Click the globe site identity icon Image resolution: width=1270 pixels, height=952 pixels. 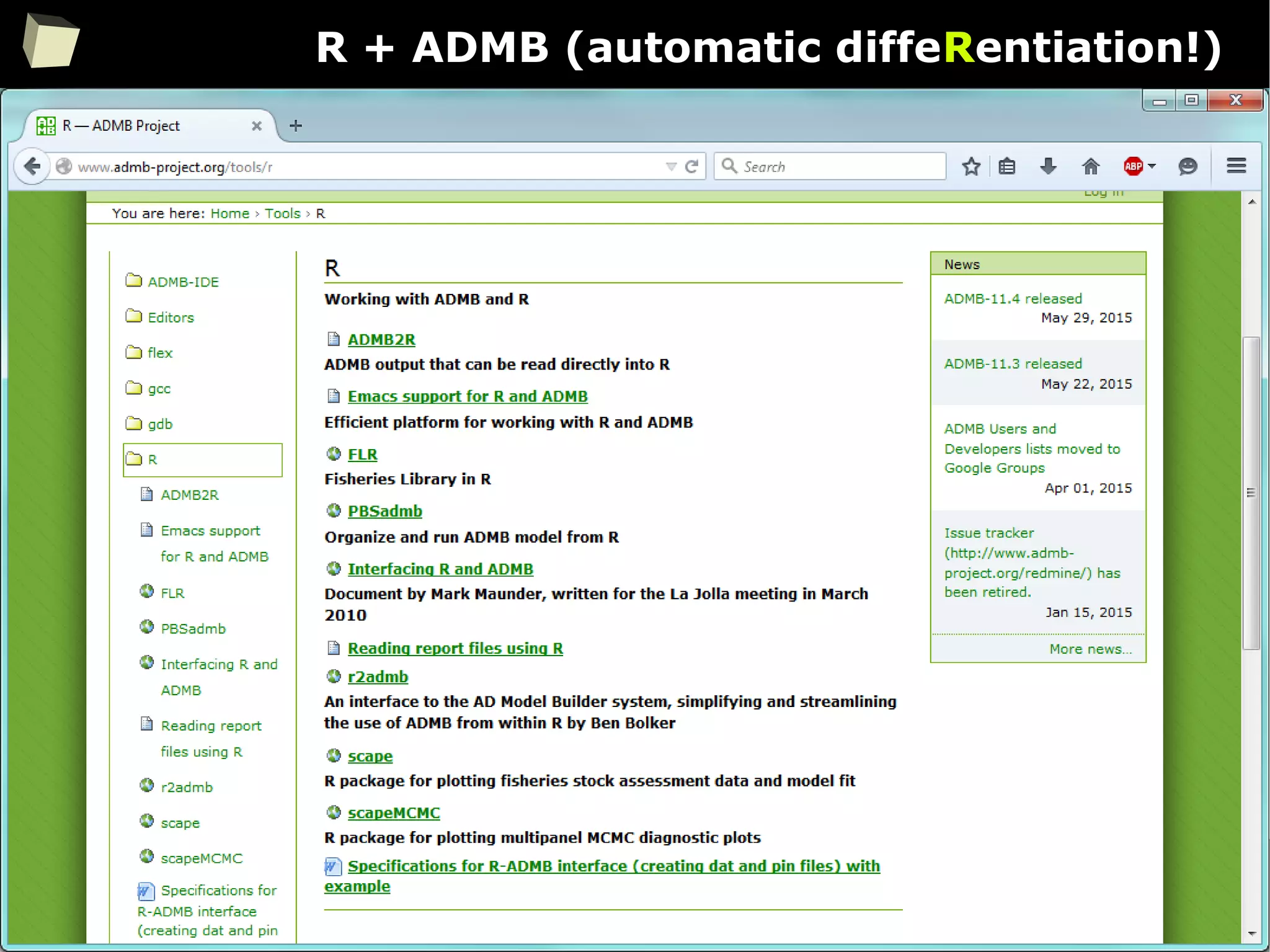click(64, 166)
